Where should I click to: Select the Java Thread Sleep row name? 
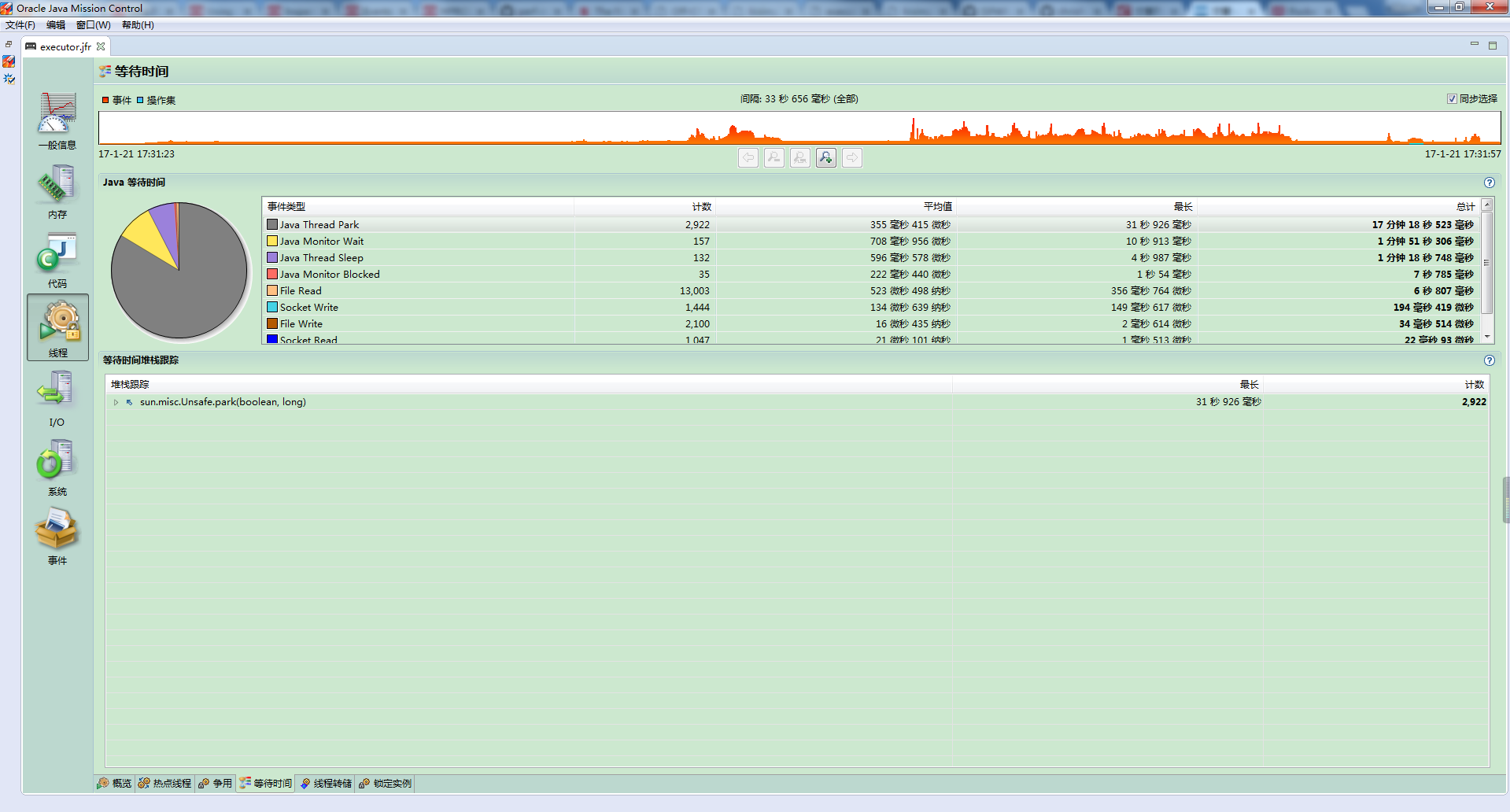coord(322,258)
